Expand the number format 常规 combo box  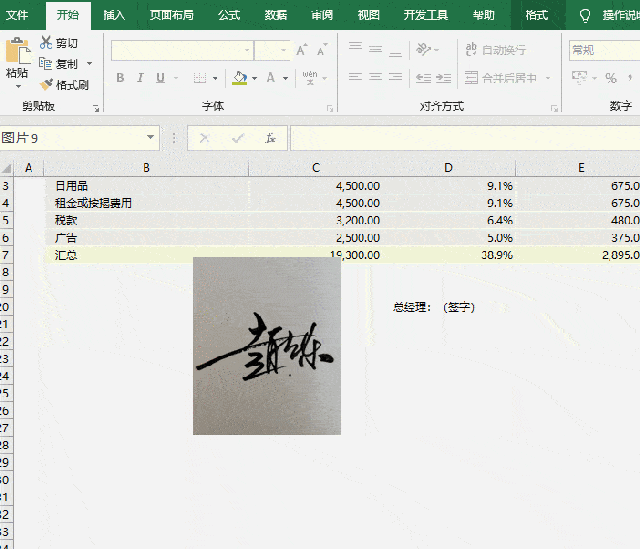click(604, 50)
